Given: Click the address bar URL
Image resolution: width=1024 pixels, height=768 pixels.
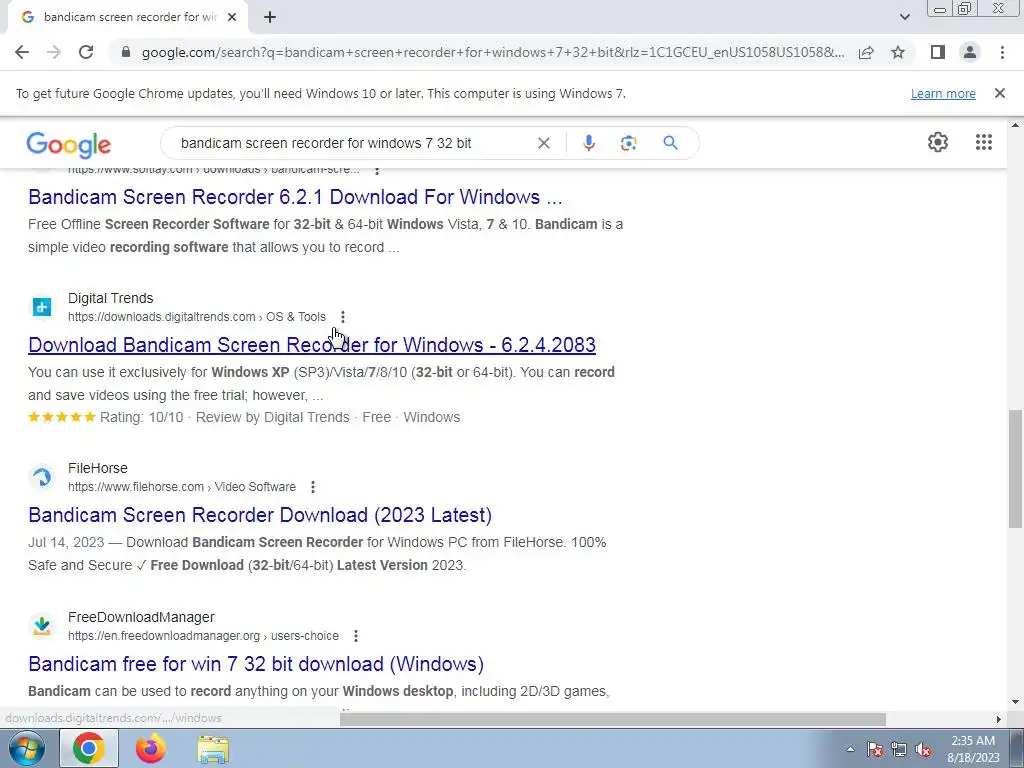Looking at the screenshot, I should click(x=493, y=52).
